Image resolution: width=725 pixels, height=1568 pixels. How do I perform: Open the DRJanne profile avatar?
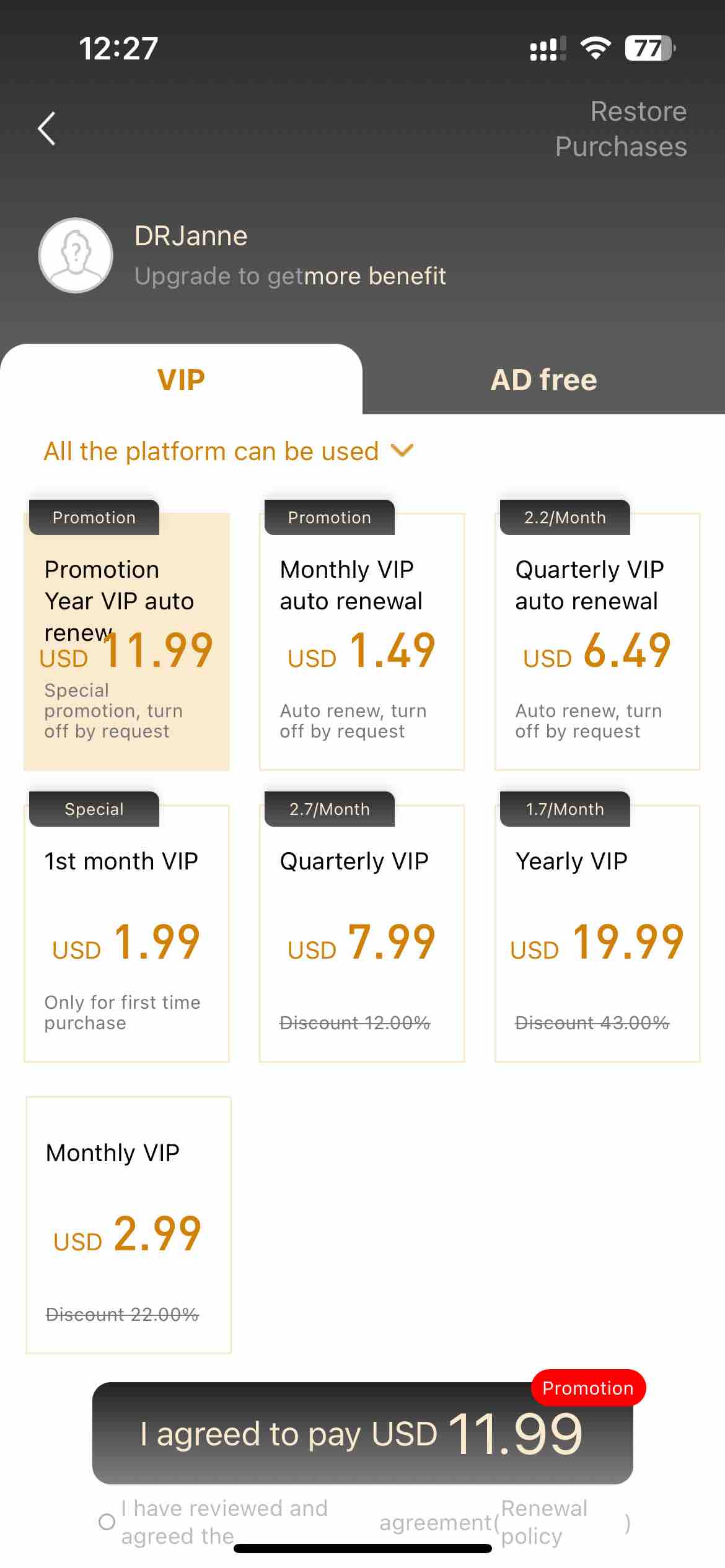point(76,255)
